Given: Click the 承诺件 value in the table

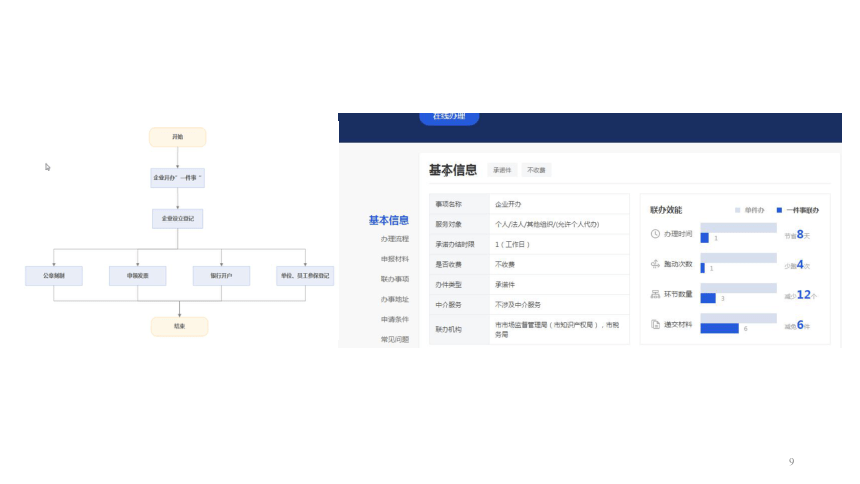Looking at the screenshot, I should click(x=559, y=285).
